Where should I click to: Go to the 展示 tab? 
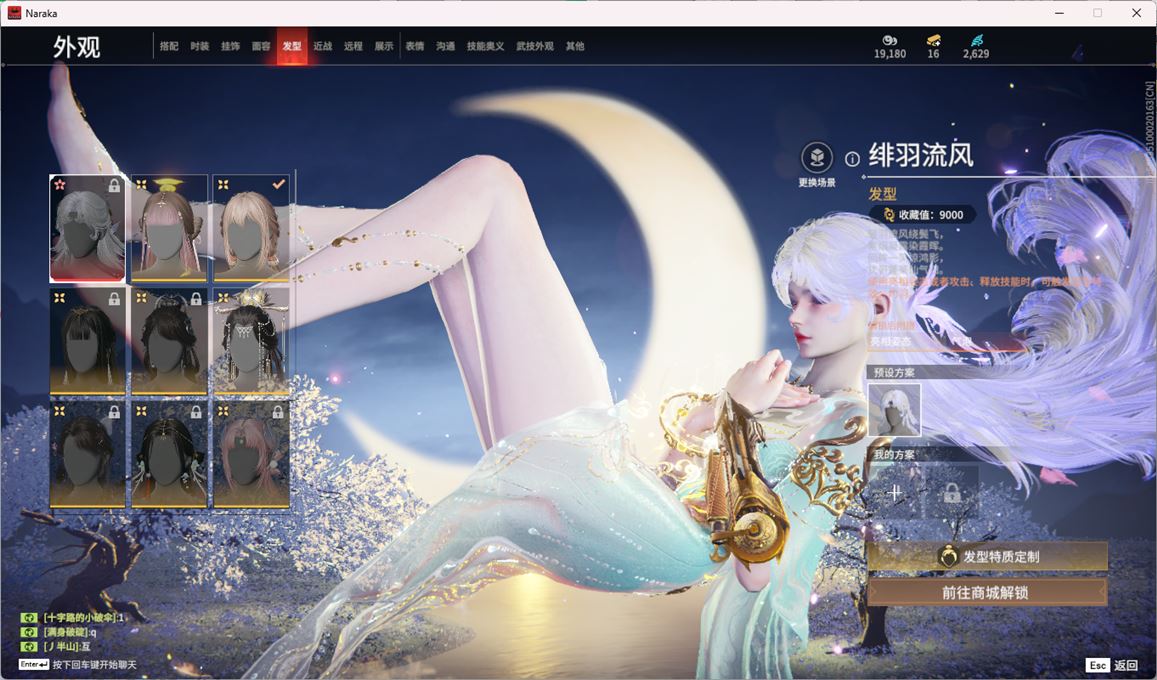click(384, 46)
